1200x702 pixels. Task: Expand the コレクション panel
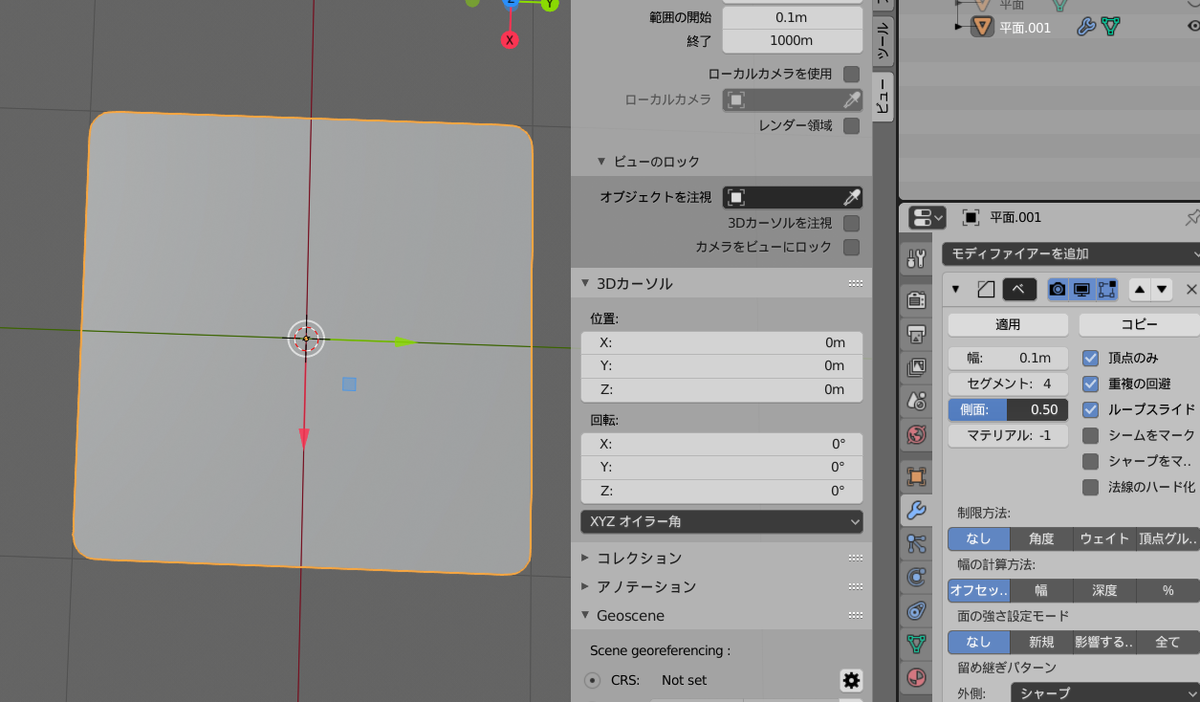(x=585, y=558)
